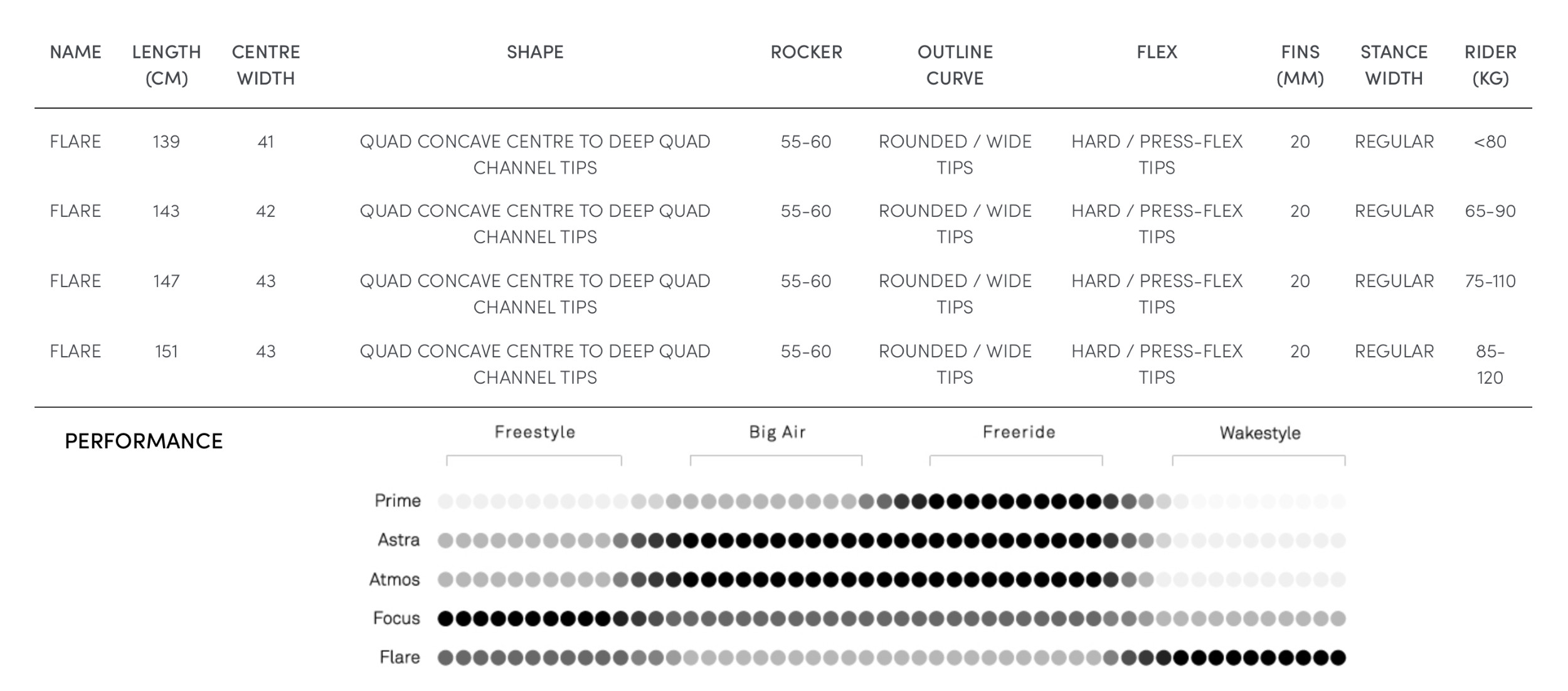Click the Focus performance row label
This screenshot has width=1568, height=691.
click(396, 618)
